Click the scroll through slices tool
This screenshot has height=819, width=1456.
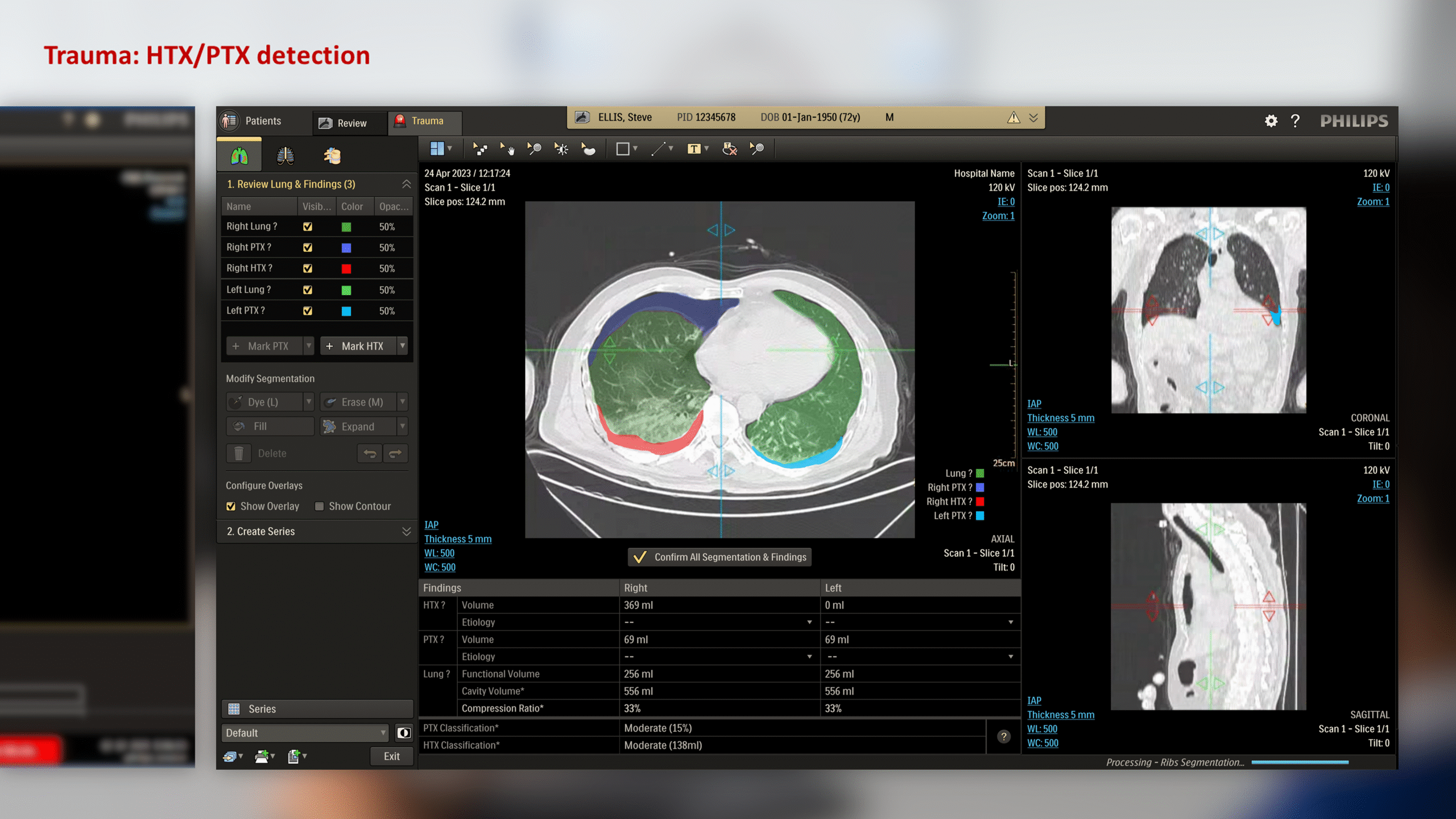click(x=479, y=149)
